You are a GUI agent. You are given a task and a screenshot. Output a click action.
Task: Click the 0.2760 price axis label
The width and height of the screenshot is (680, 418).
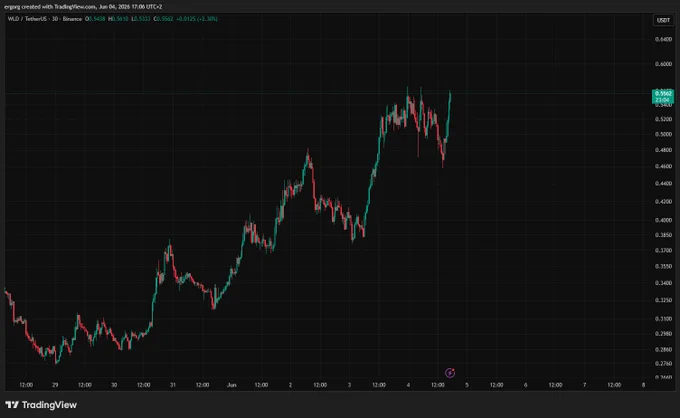663,363
